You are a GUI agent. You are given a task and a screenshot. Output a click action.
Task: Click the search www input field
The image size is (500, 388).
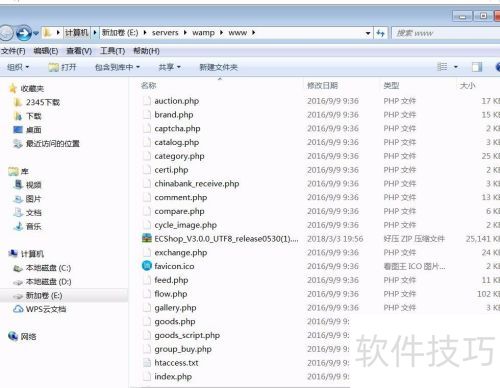(x=446, y=33)
